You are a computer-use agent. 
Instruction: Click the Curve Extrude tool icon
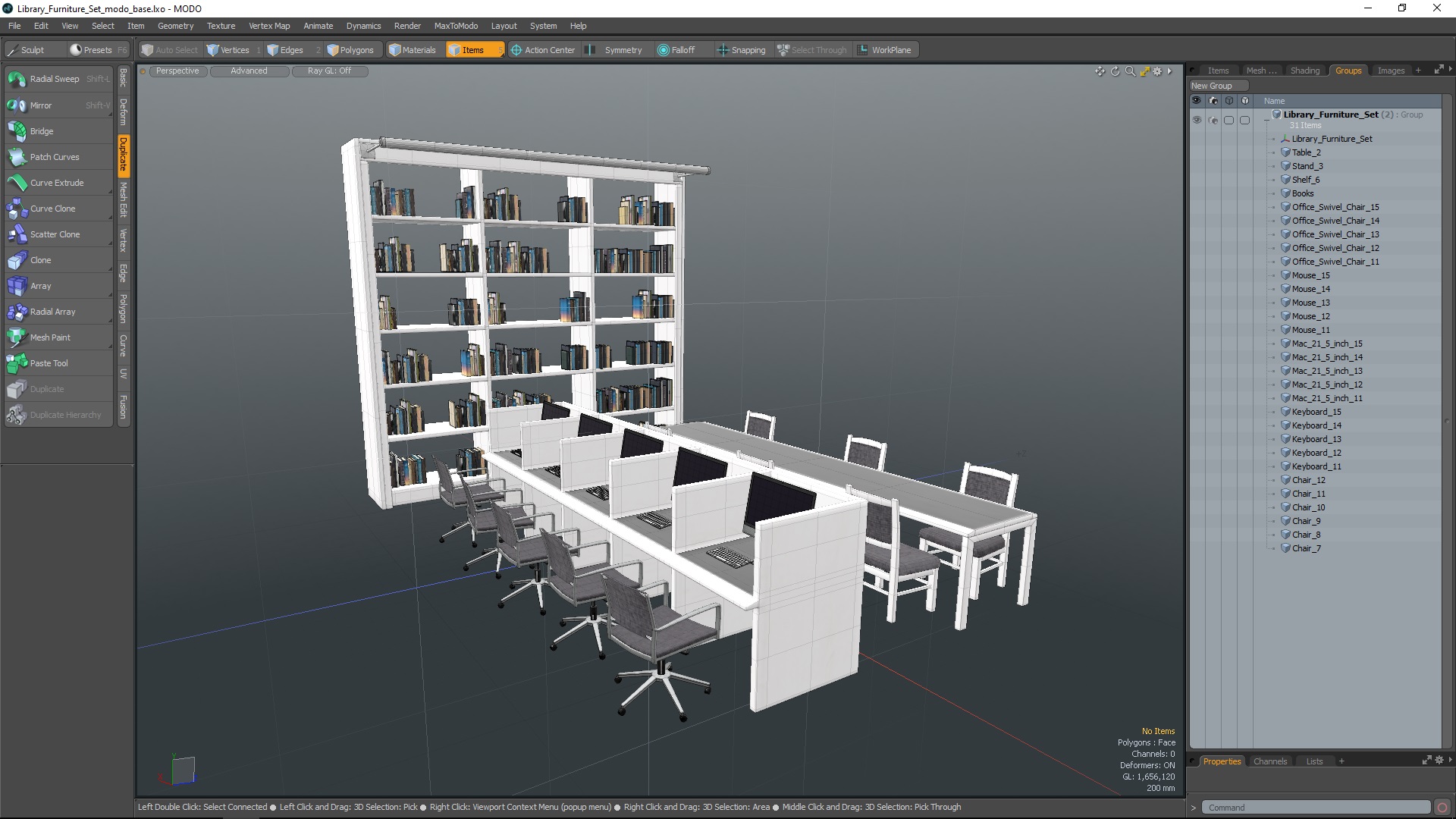[x=17, y=183]
